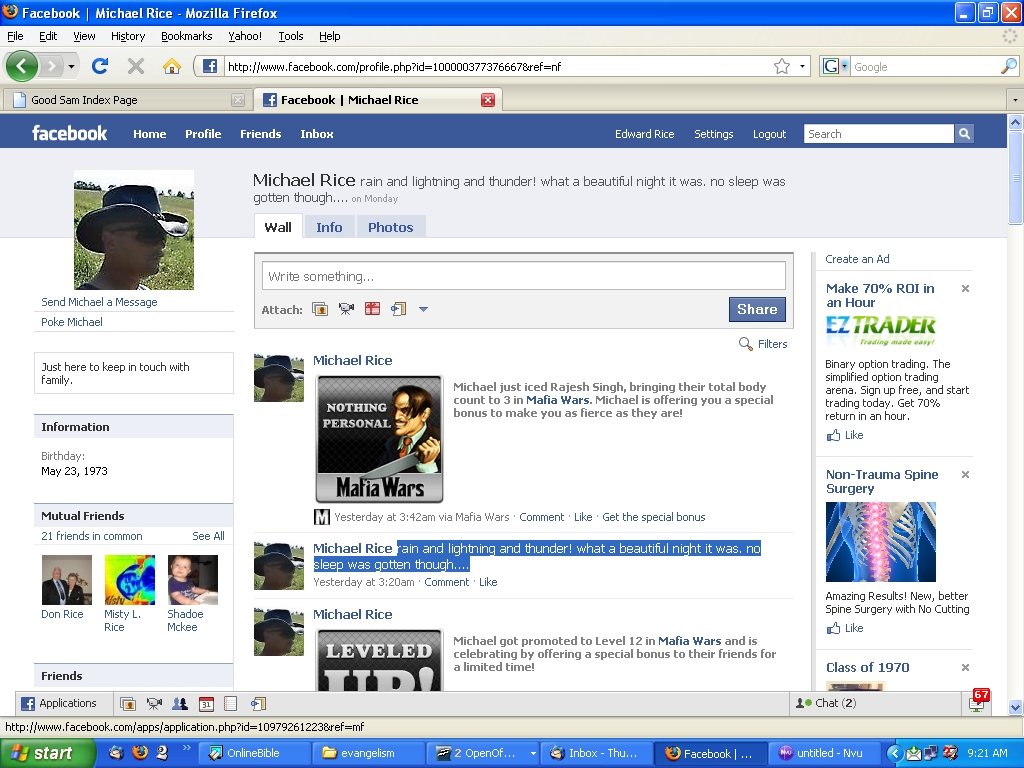
Task: Open Groups app in bottom Applications bar
Action: (x=180, y=703)
